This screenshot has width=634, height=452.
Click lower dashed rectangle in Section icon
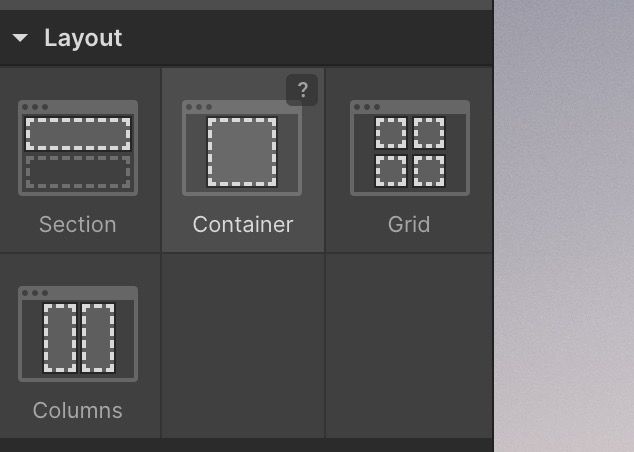click(x=78, y=172)
